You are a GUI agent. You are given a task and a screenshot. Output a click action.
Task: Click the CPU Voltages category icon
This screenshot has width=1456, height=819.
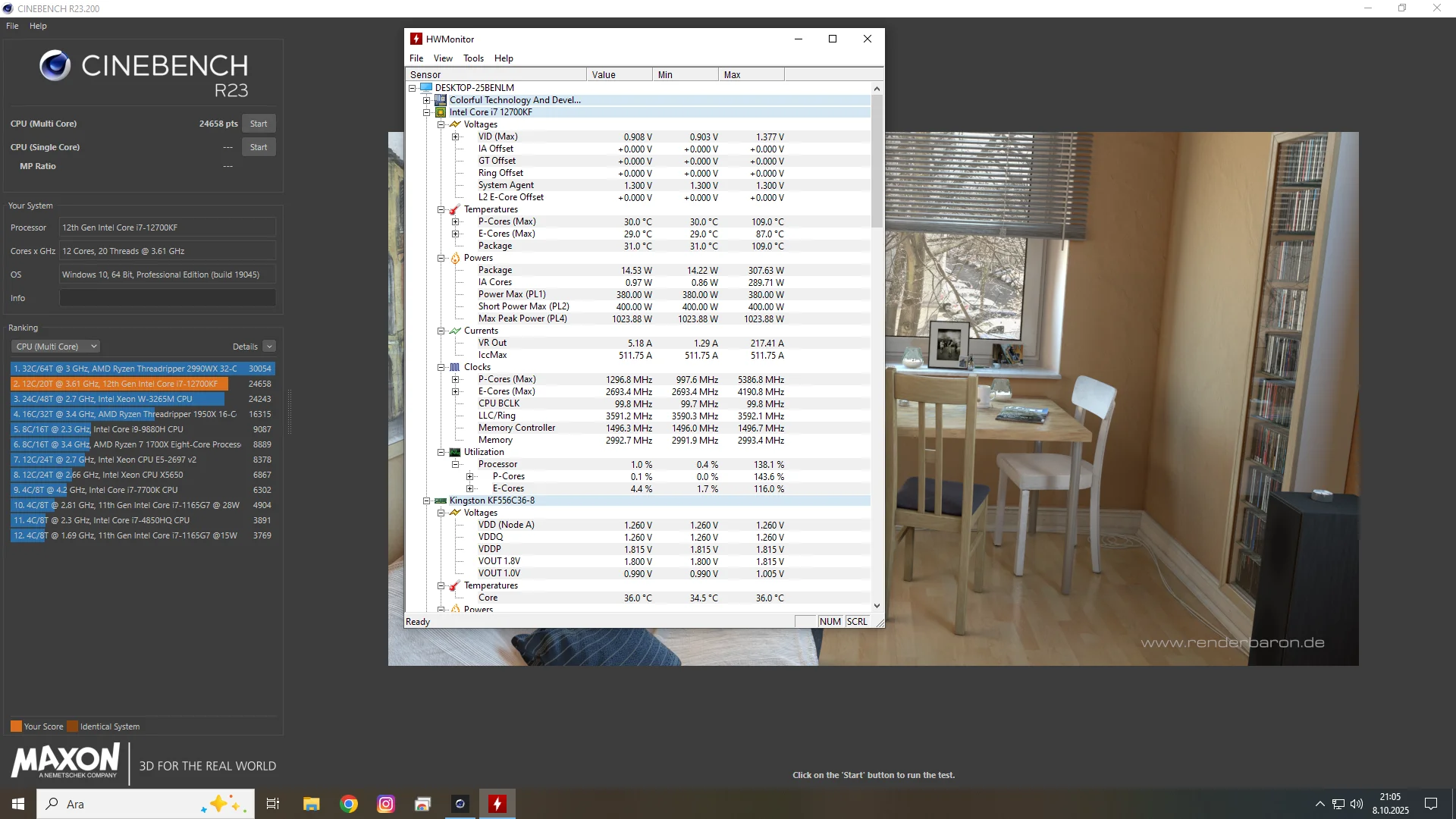(455, 124)
